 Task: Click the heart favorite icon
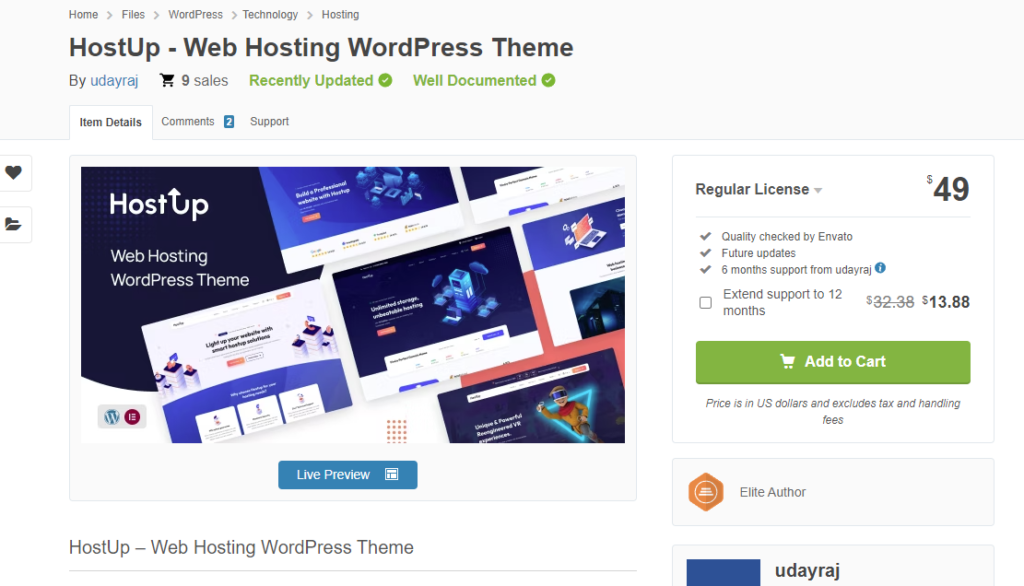(x=13, y=172)
